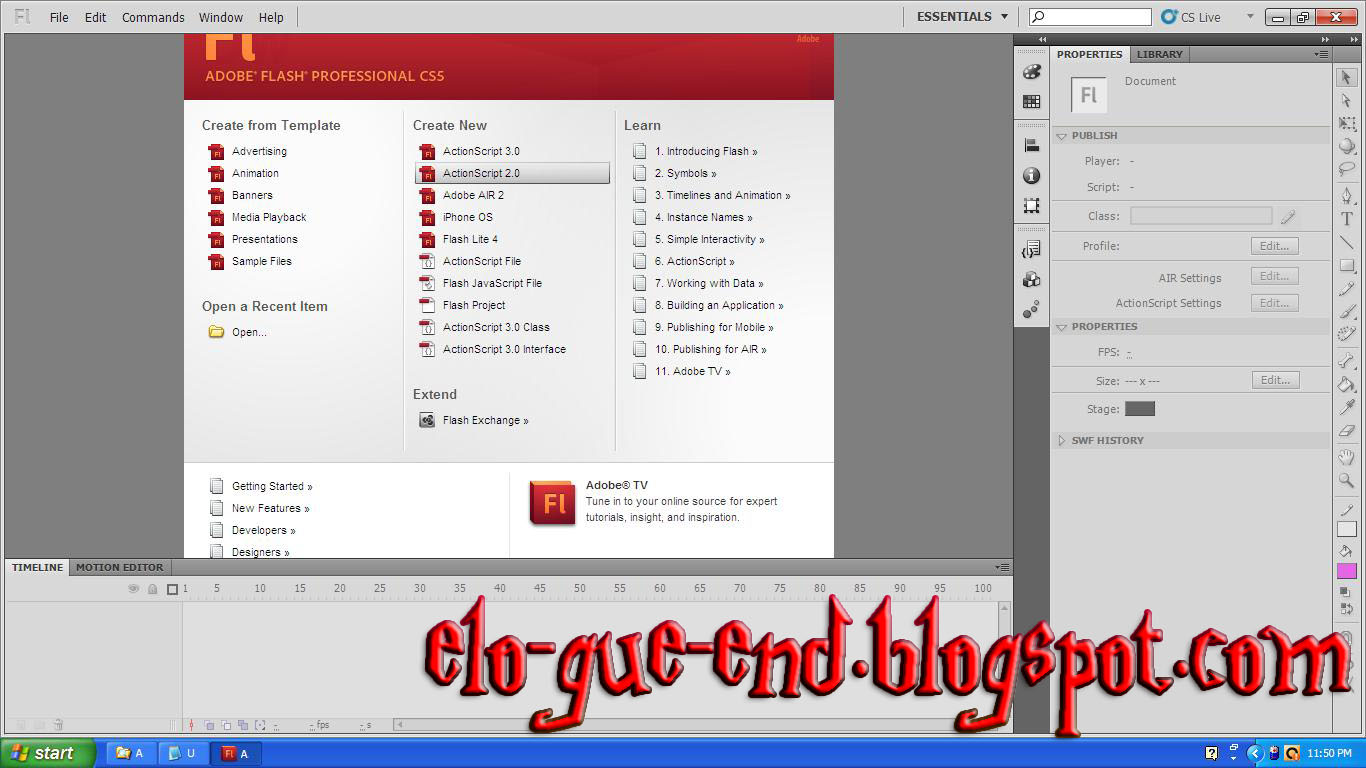Toggle lock all layers padlock
The height and width of the screenshot is (768, 1366).
[x=152, y=589]
